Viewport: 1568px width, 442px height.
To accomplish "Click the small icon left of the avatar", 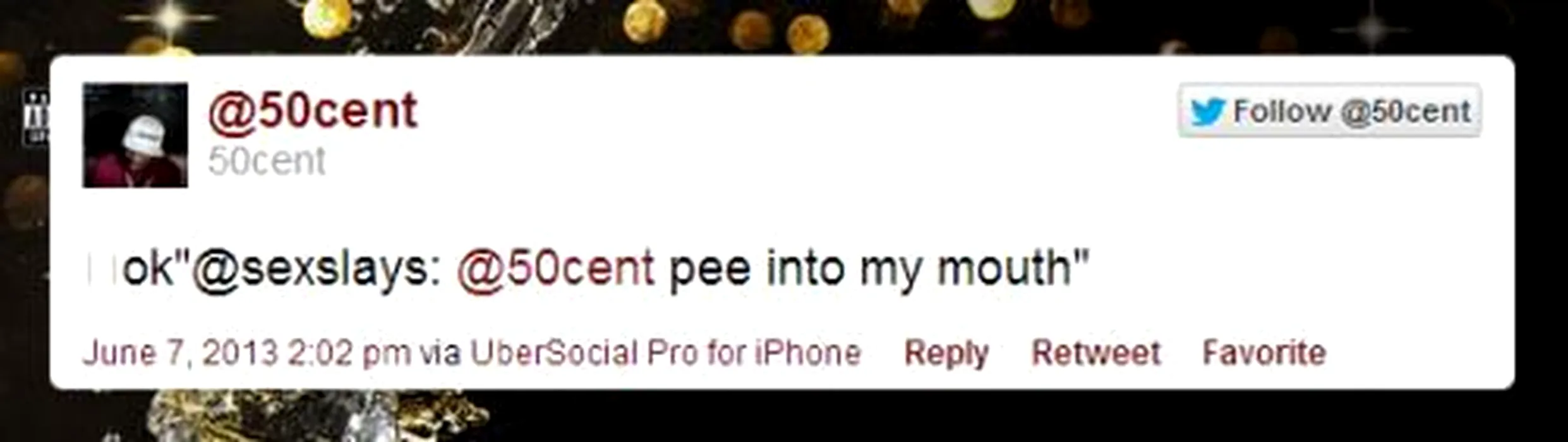I will (37, 117).
